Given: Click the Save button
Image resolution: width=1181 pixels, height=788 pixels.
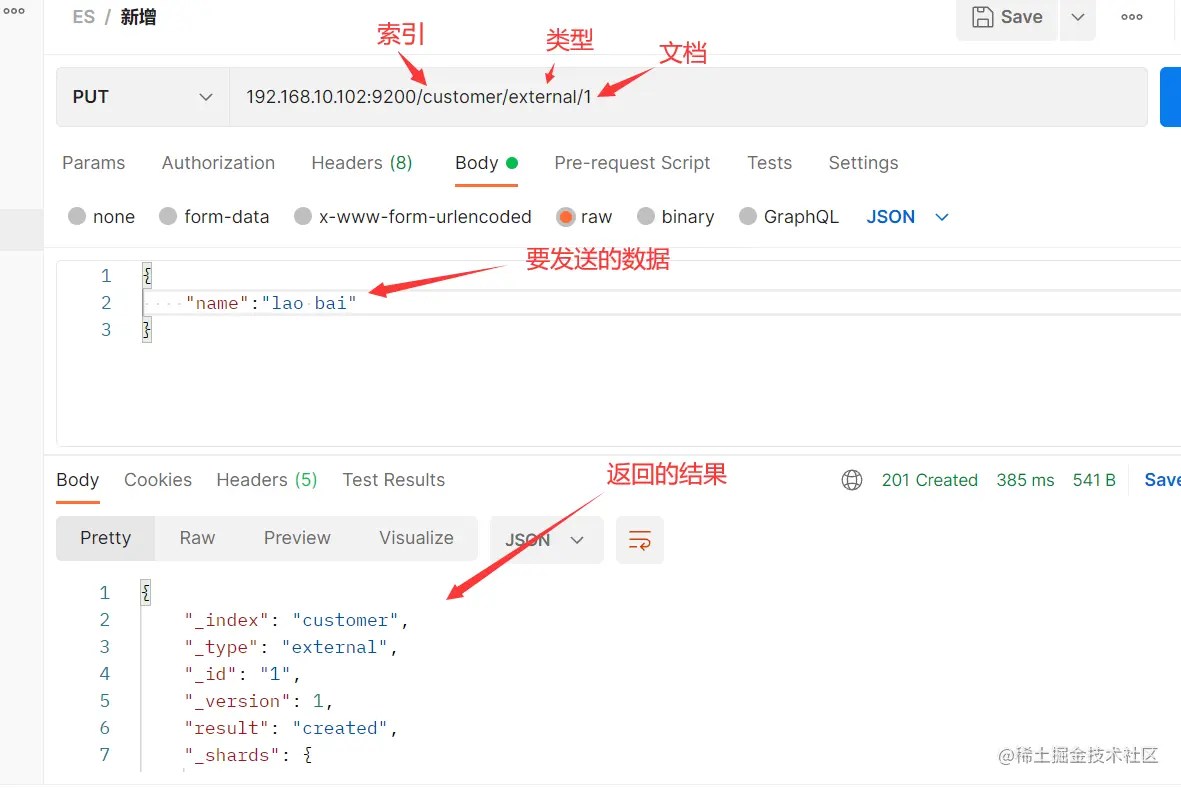Looking at the screenshot, I should click(x=1007, y=17).
